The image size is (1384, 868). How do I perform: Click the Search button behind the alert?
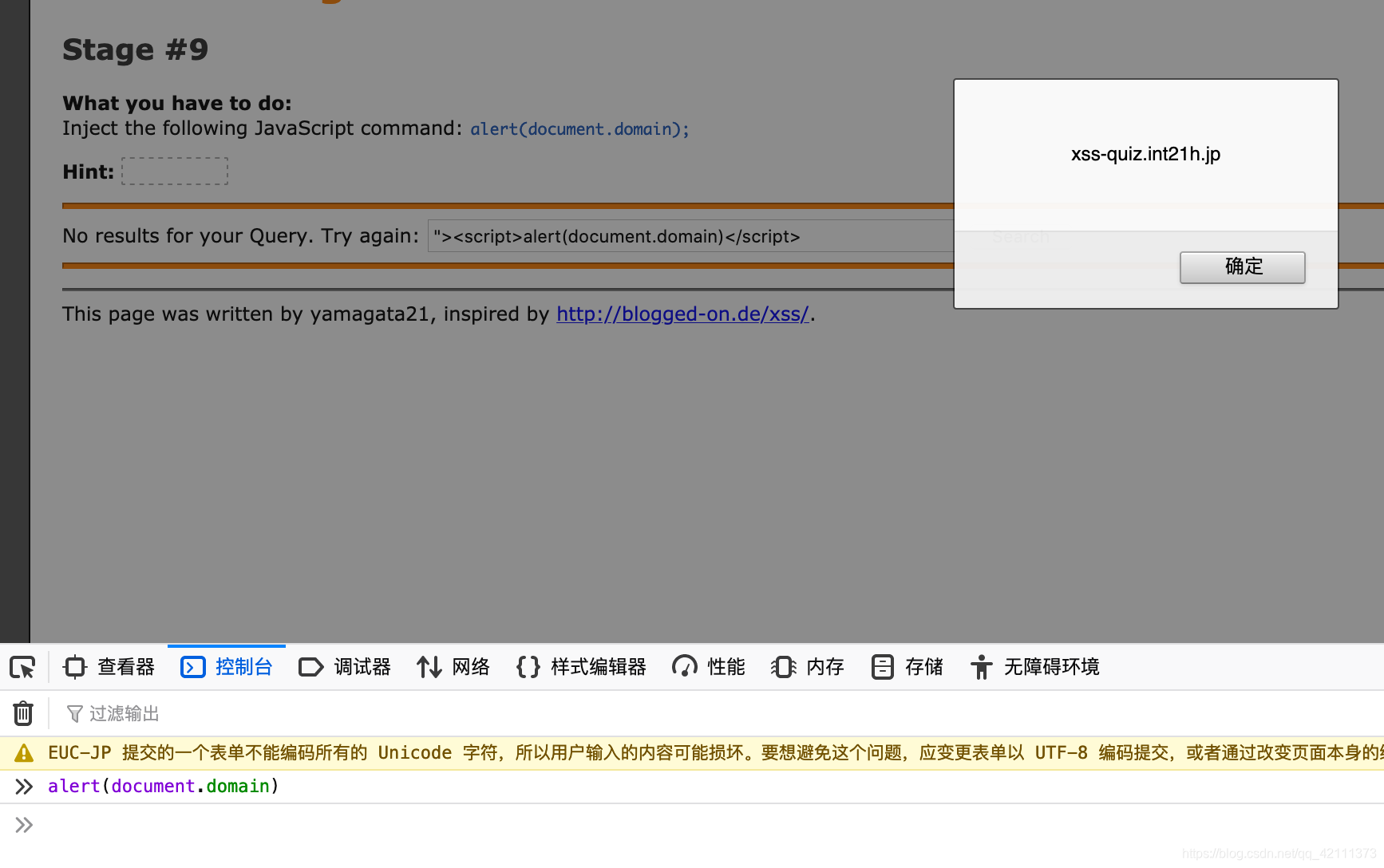click(x=1021, y=237)
